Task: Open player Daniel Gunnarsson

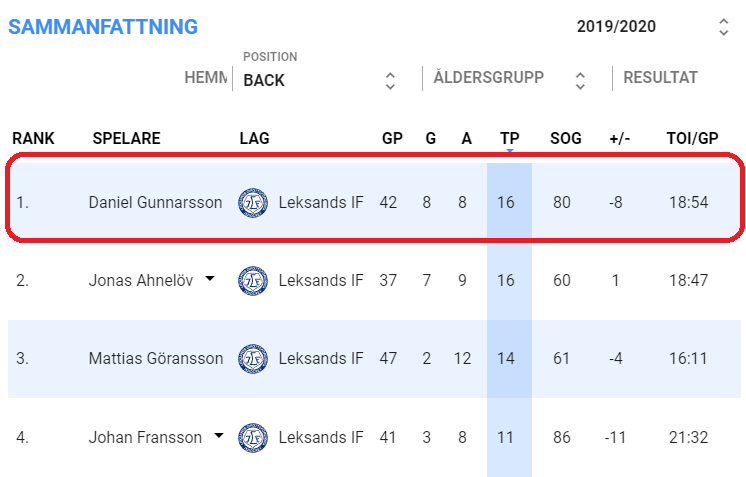Action: tap(155, 203)
